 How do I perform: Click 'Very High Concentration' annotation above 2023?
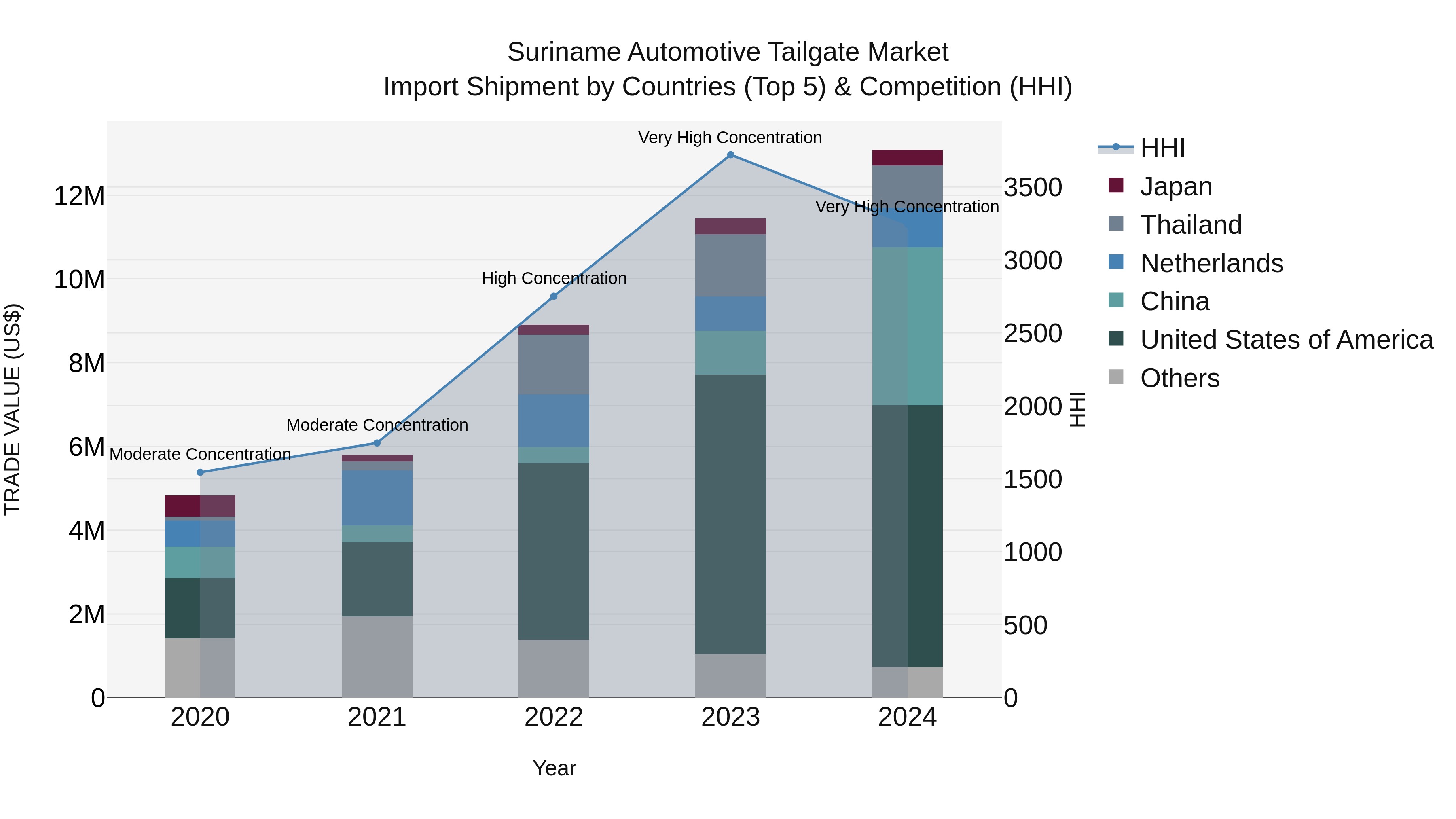click(x=730, y=138)
